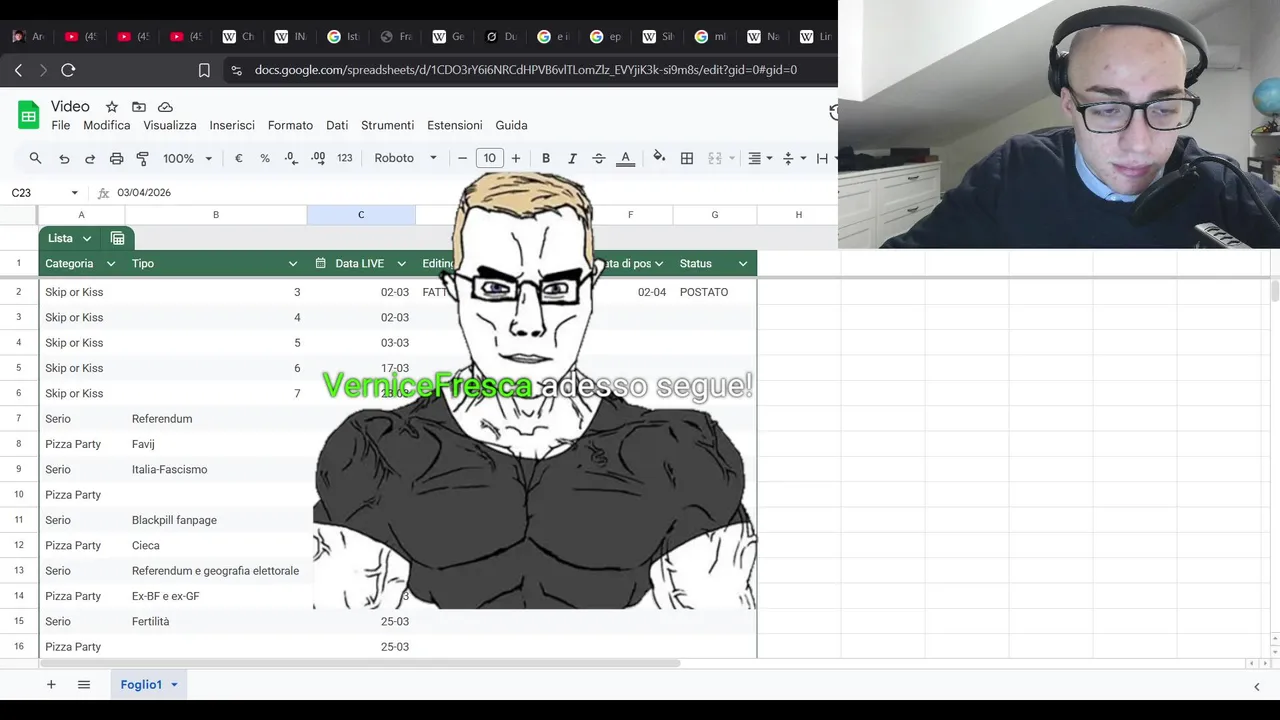Viewport: 1280px width, 720px height.
Task: Select column C header
Action: click(361, 215)
